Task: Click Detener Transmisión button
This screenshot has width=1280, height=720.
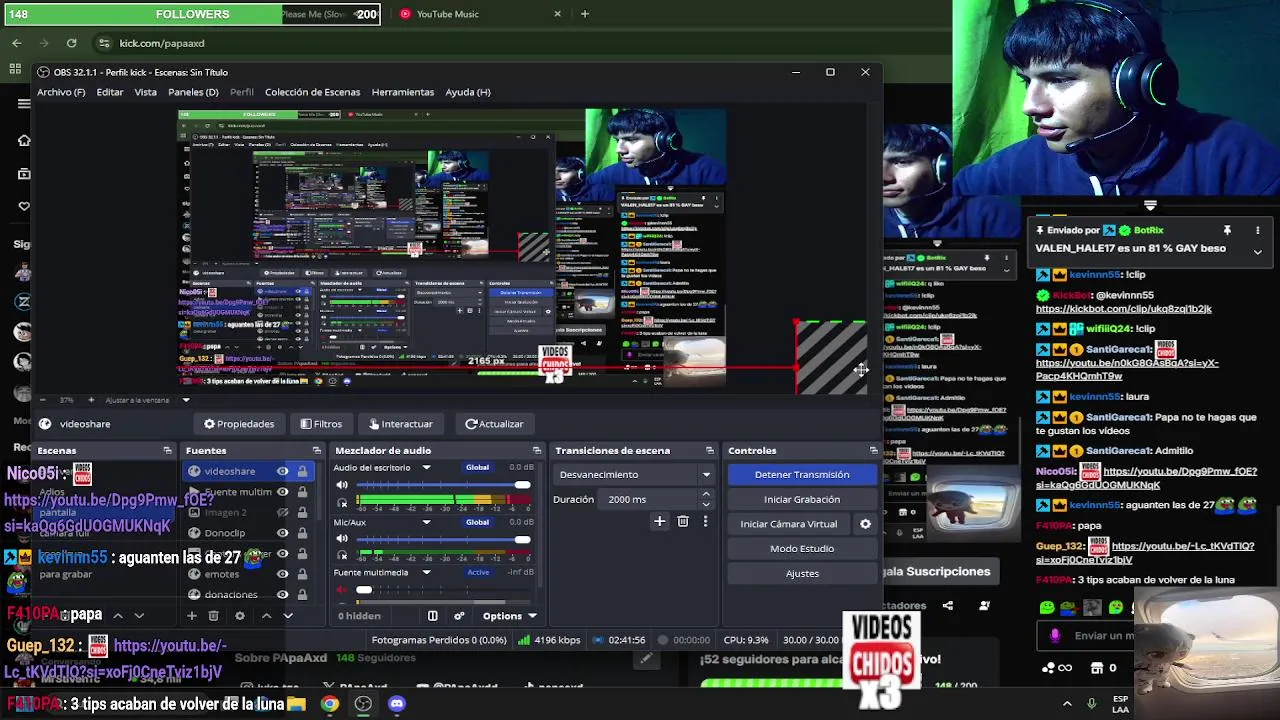Action: pyautogui.click(x=802, y=475)
